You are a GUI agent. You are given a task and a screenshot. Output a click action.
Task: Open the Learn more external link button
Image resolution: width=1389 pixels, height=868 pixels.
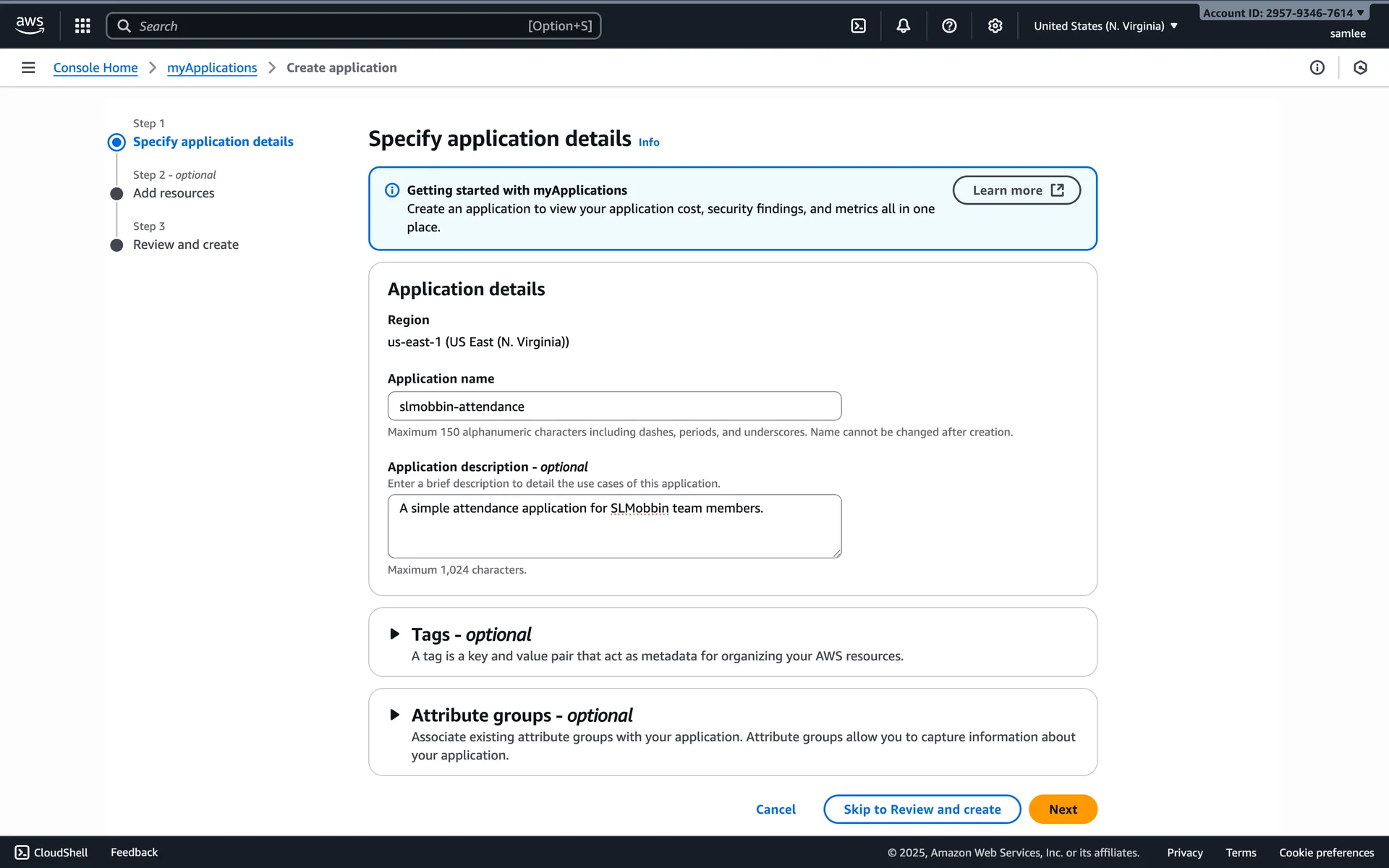point(1016,190)
